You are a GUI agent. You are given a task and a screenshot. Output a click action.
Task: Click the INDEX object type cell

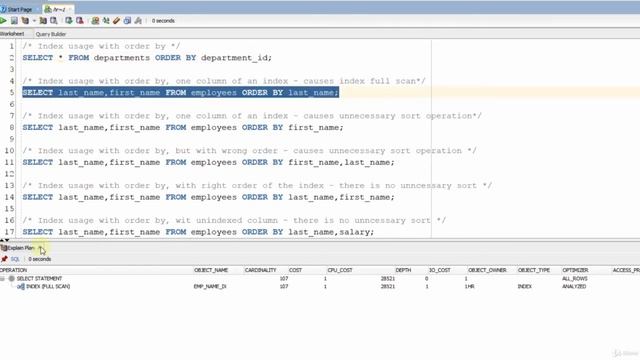(x=524, y=287)
